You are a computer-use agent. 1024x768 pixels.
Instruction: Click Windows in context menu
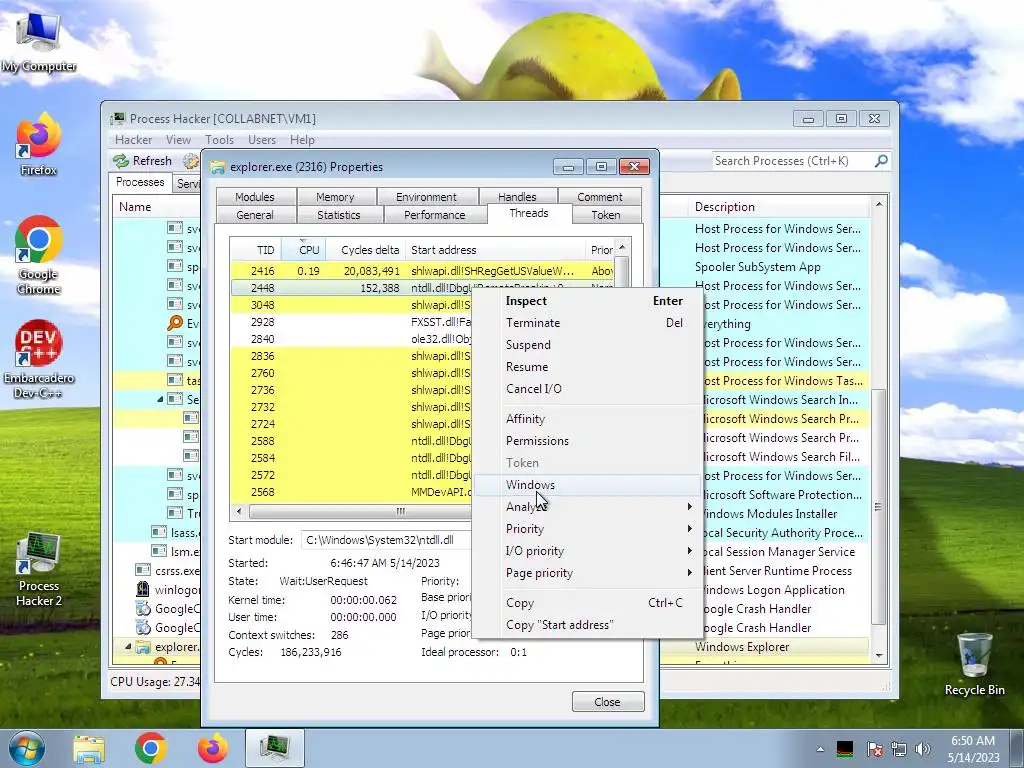[586, 485]
